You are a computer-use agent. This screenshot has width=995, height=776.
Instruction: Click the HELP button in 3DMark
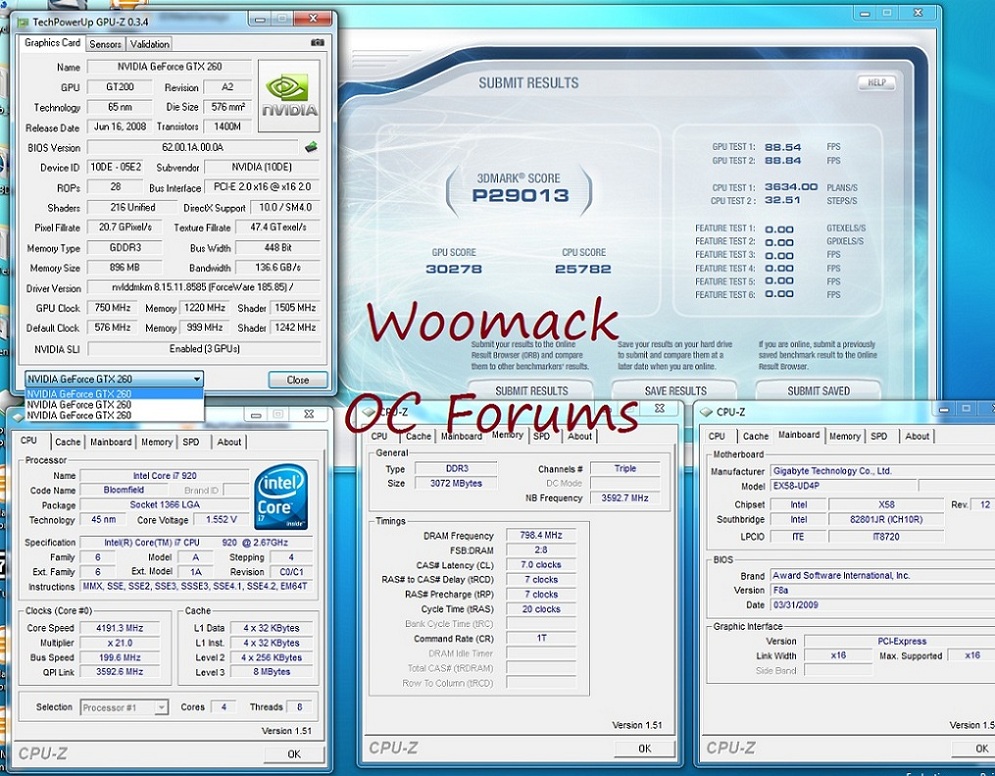coord(876,82)
